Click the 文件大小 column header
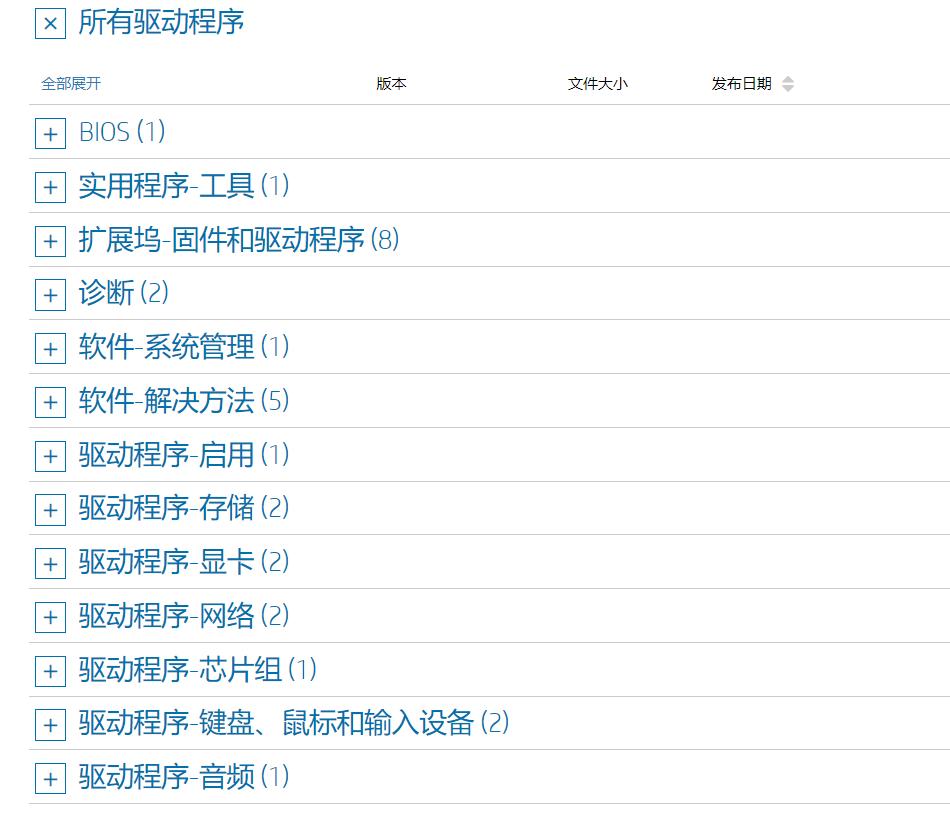The image size is (950, 820). coord(597,84)
